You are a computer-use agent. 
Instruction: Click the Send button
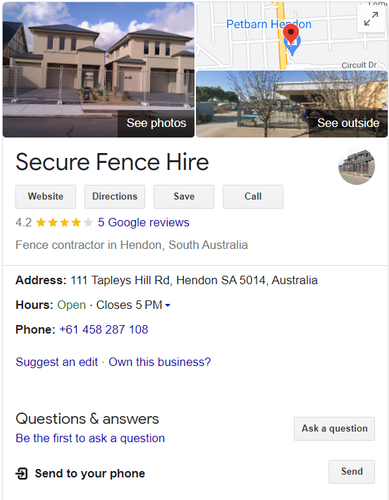click(352, 472)
